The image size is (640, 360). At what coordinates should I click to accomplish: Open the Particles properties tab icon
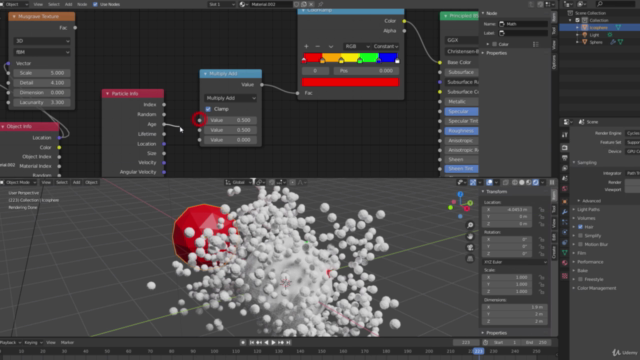pyautogui.click(x=564, y=222)
